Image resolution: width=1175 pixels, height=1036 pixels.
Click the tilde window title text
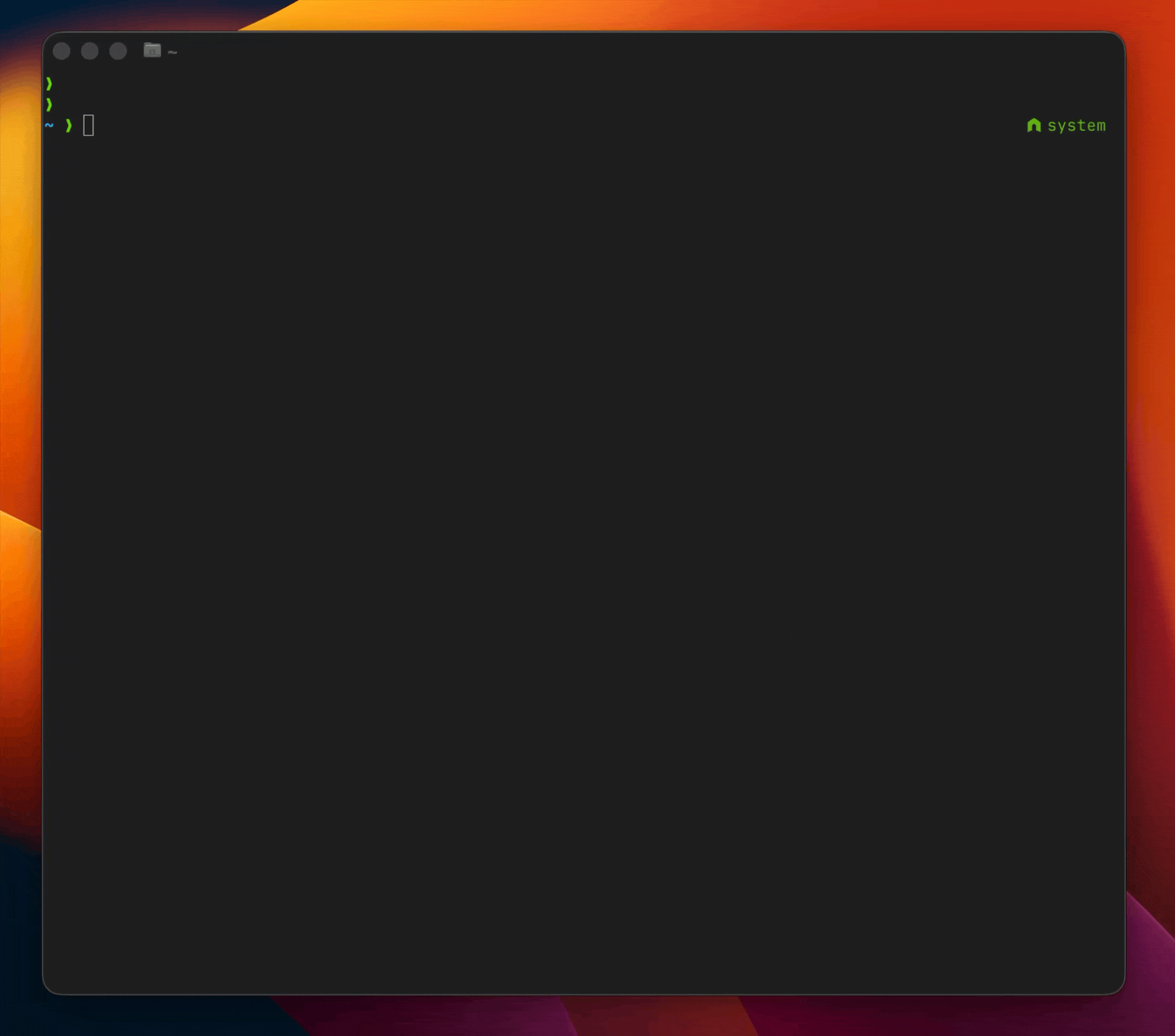click(x=172, y=53)
